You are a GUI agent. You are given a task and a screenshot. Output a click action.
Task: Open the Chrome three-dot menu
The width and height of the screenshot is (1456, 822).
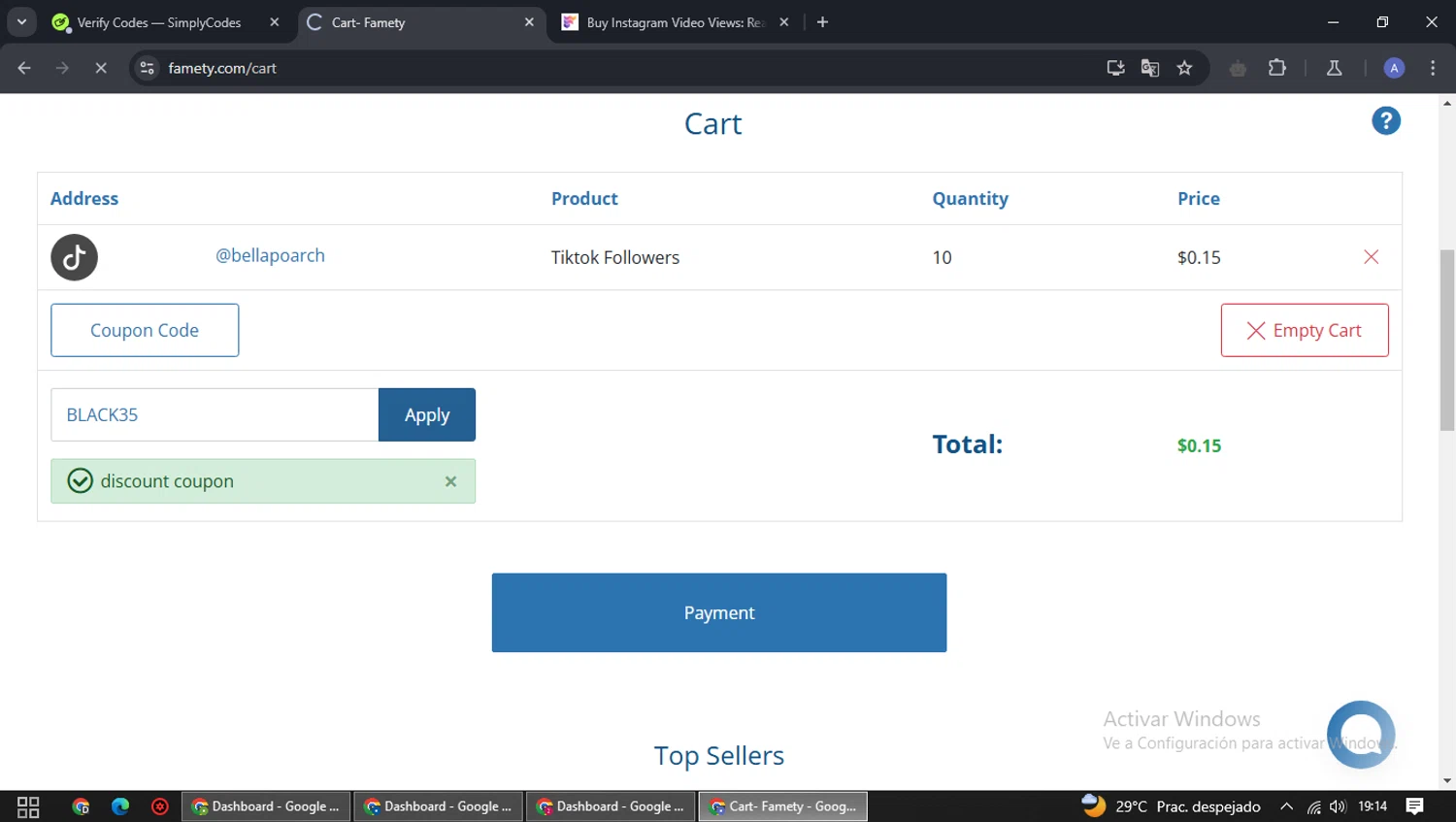[x=1433, y=68]
